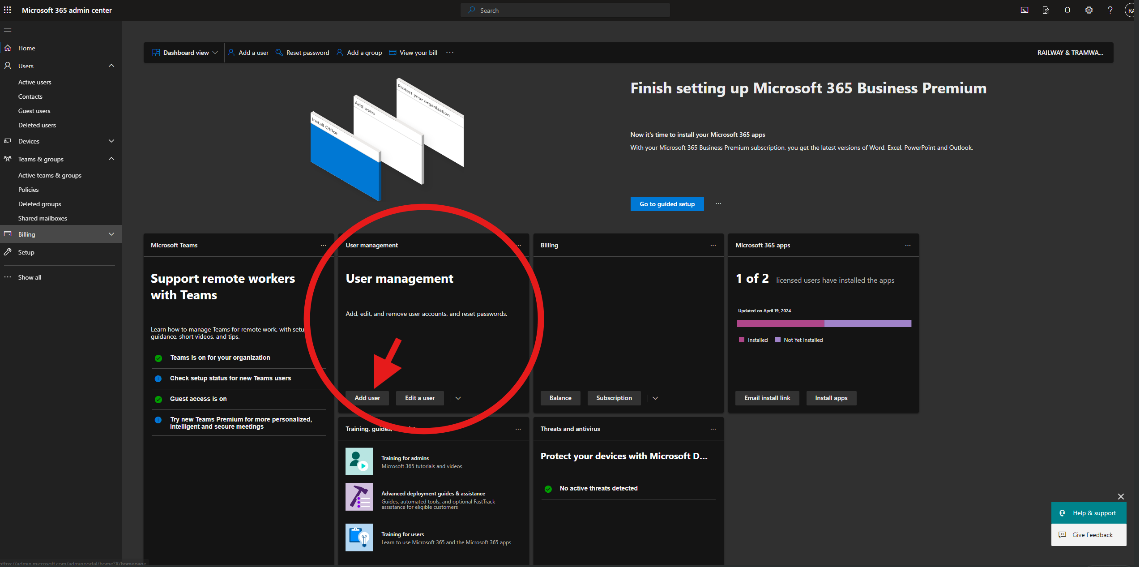Image resolution: width=1139 pixels, height=567 pixels.
Task: Open more options on Microsoft 365 apps card
Action: click(x=908, y=245)
